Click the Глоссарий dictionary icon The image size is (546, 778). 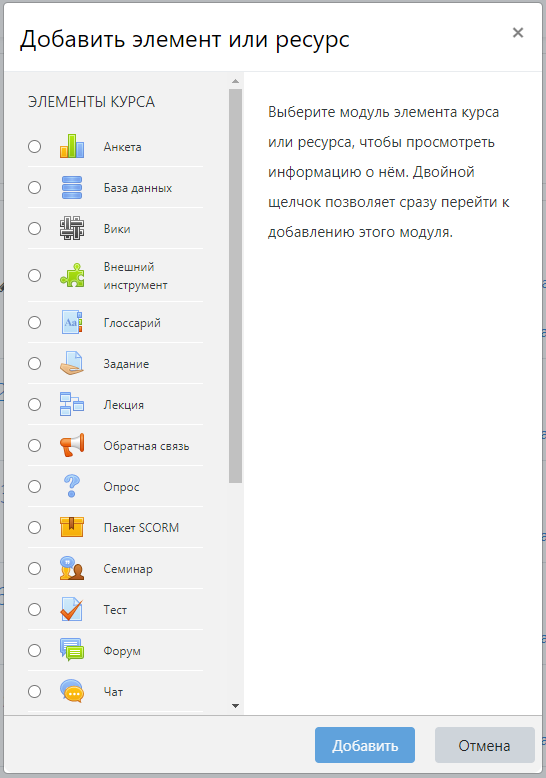tap(72, 323)
